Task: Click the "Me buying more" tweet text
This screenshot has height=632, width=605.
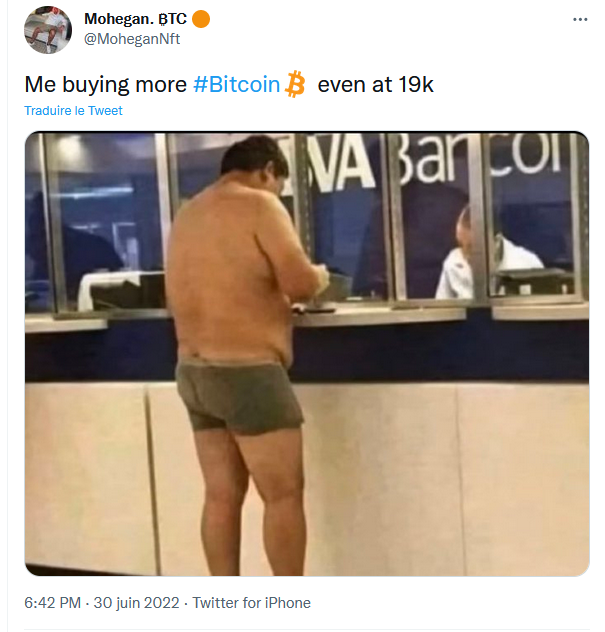Action: coord(105,85)
